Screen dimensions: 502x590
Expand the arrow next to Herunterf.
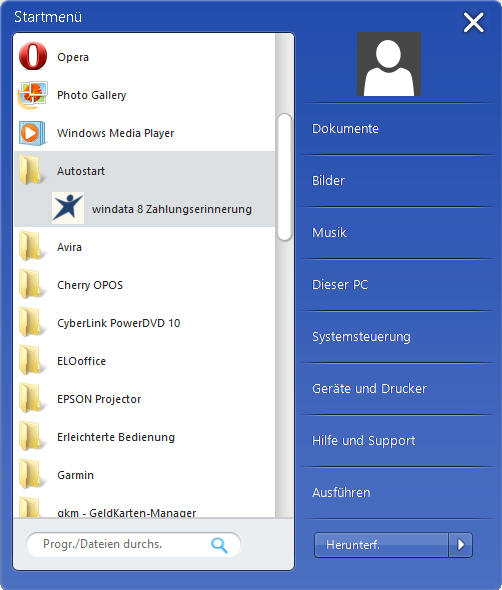[x=461, y=544]
